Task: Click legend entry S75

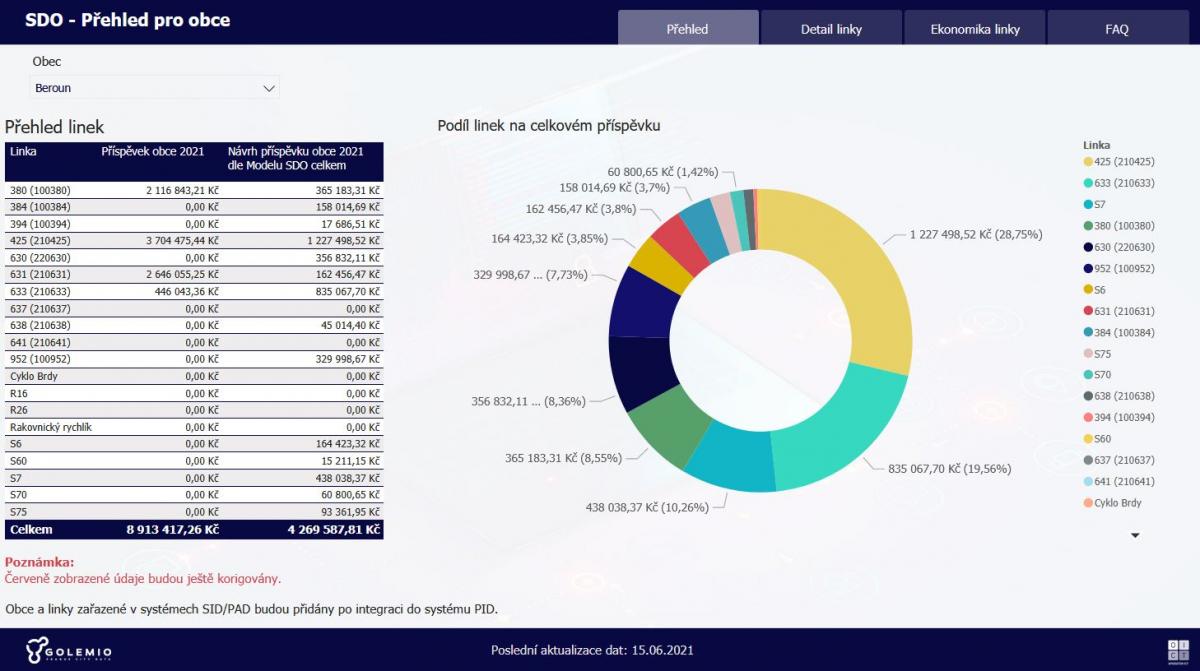Action: click(x=1097, y=354)
